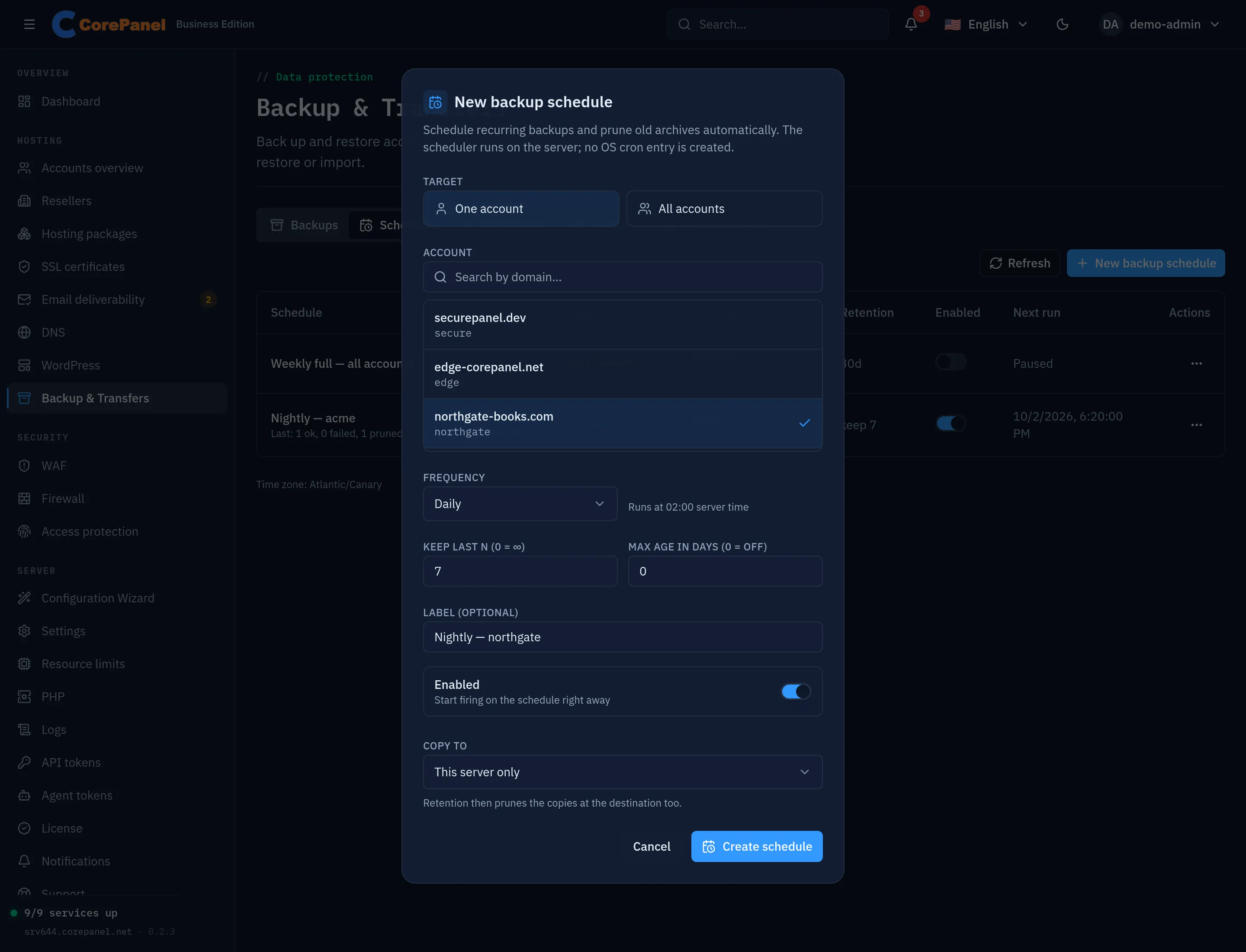The height and width of the screenshot is (952, 1246).
Task: Open the notifications bell
Action: pos(911,24)
